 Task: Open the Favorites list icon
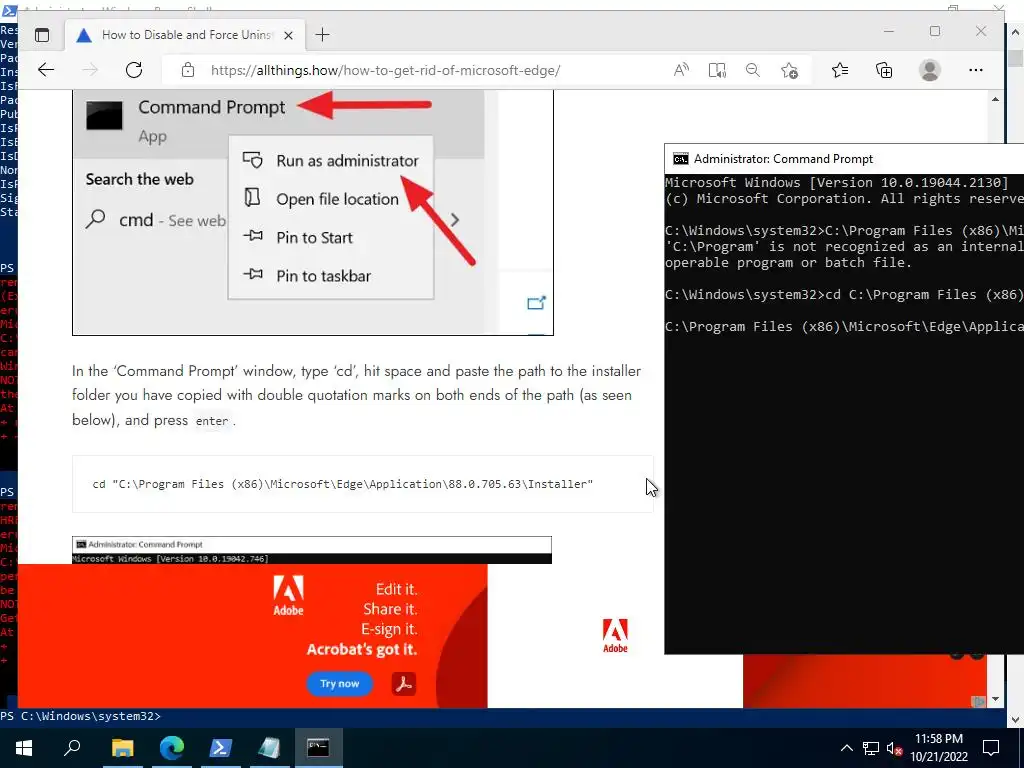pos(840,70)
